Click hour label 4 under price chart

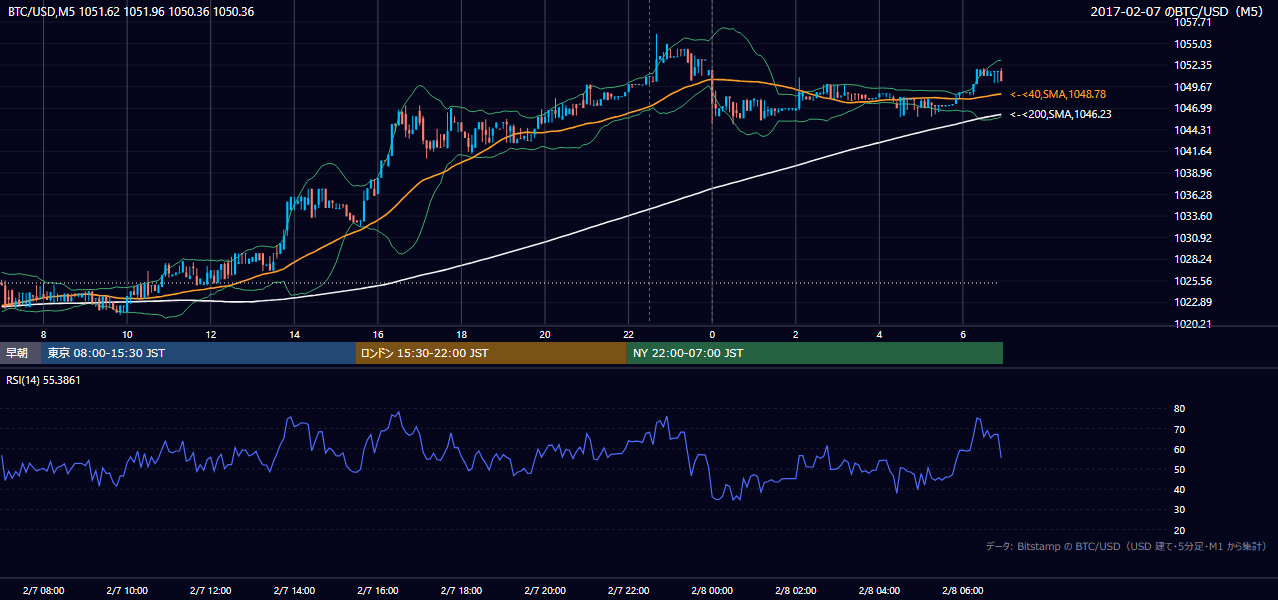pos(879,334)
